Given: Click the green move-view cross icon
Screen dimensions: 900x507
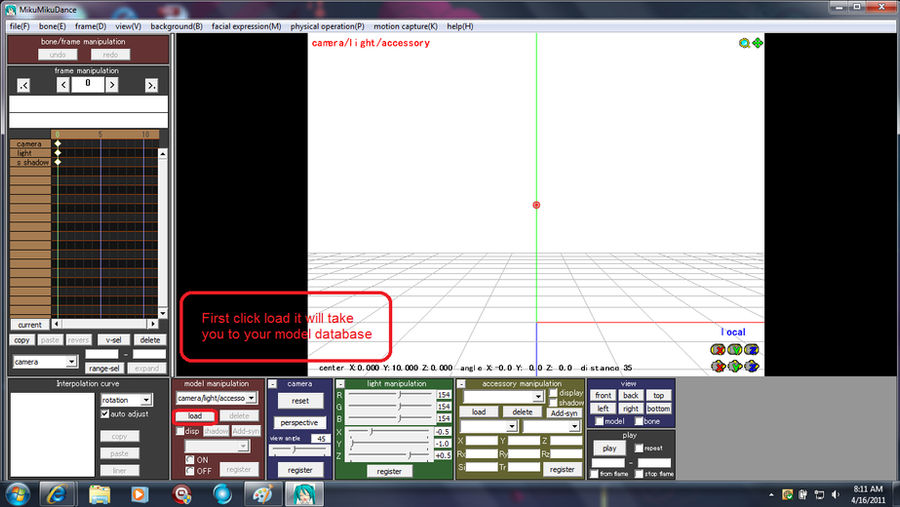Looking at the screenshot, I should (x=758, y=43).
